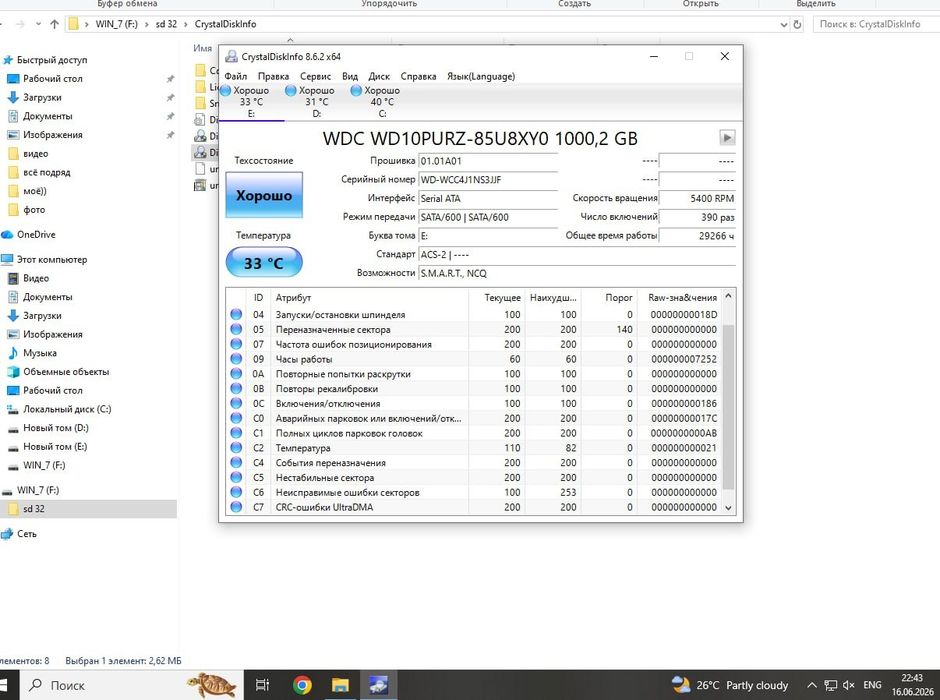Click the next disk arrow button

coord(727,138)
